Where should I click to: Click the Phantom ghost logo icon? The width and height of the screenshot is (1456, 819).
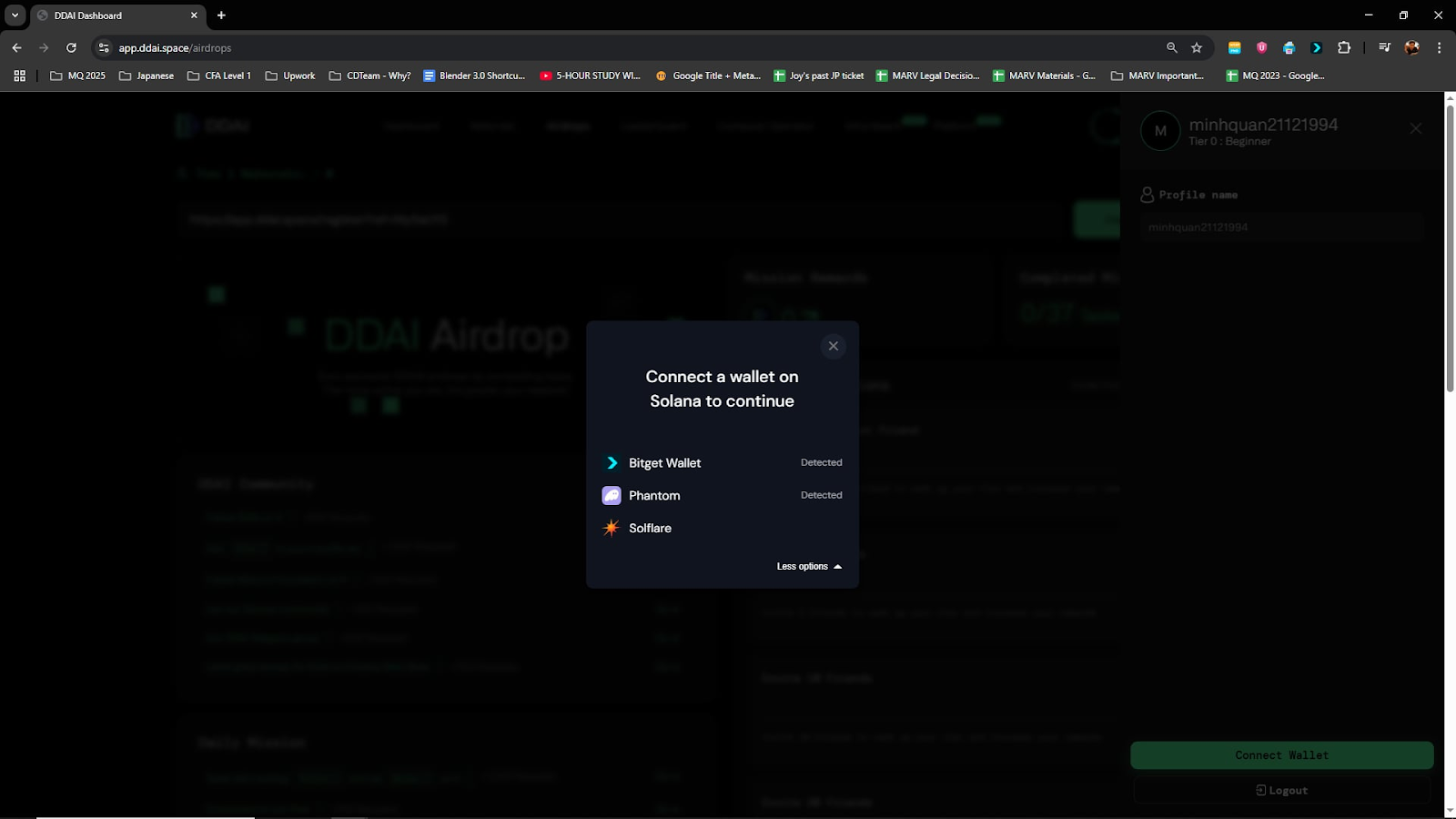click(612, 495)
